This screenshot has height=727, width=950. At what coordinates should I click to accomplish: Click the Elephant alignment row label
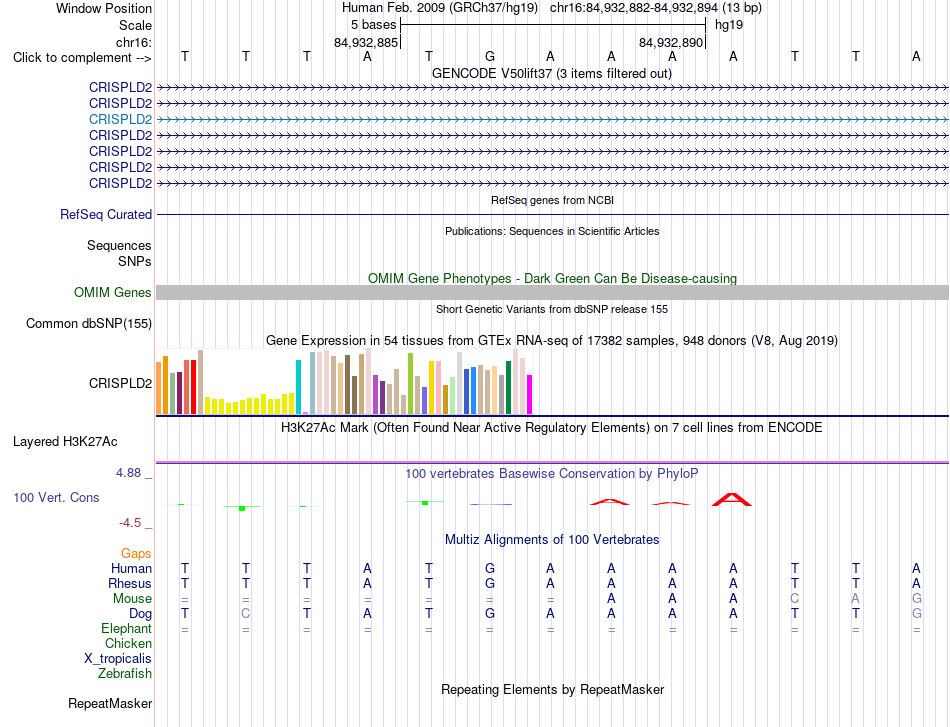tap(126, 628)
